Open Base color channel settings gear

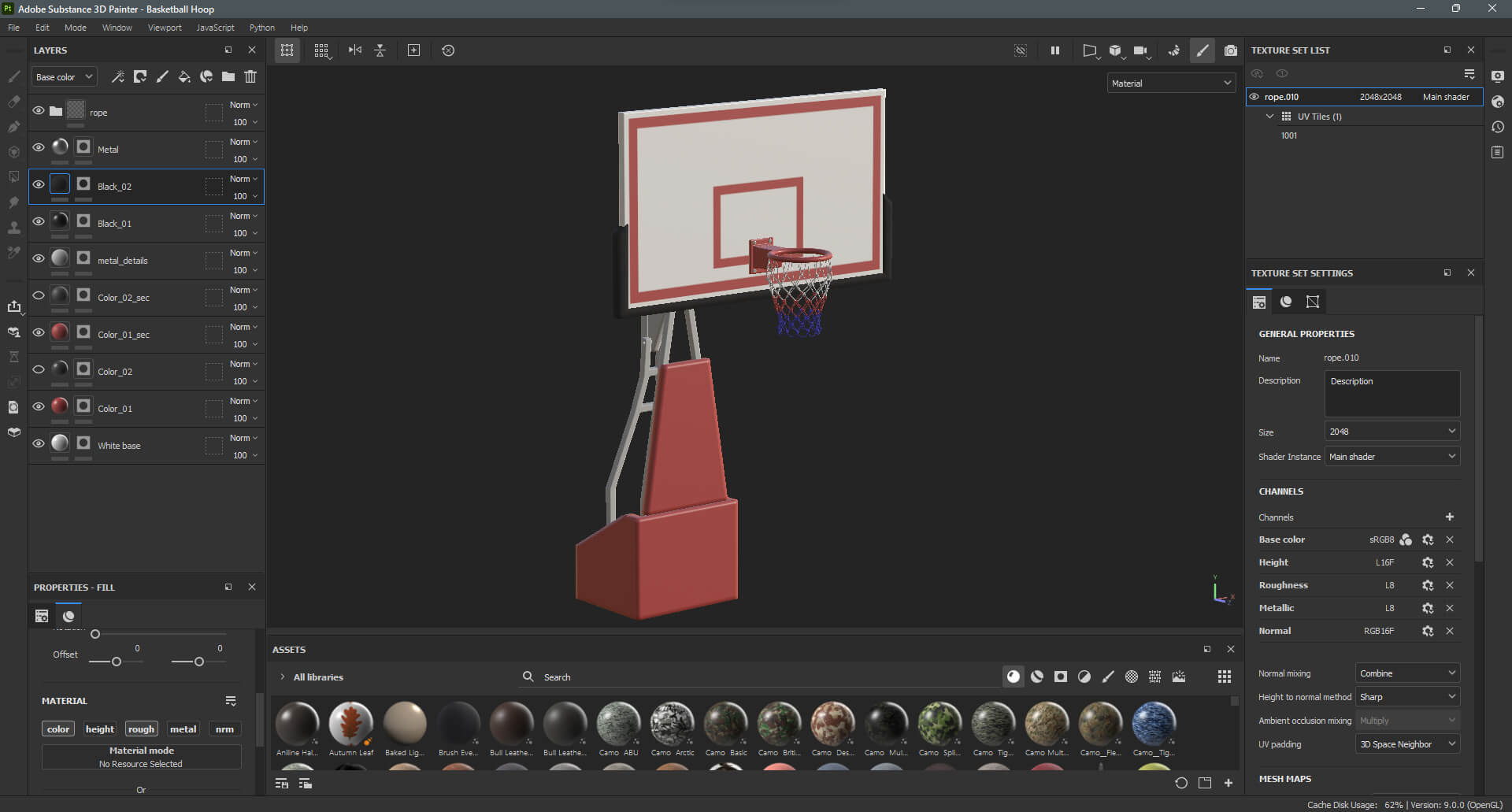[1427, 539]
